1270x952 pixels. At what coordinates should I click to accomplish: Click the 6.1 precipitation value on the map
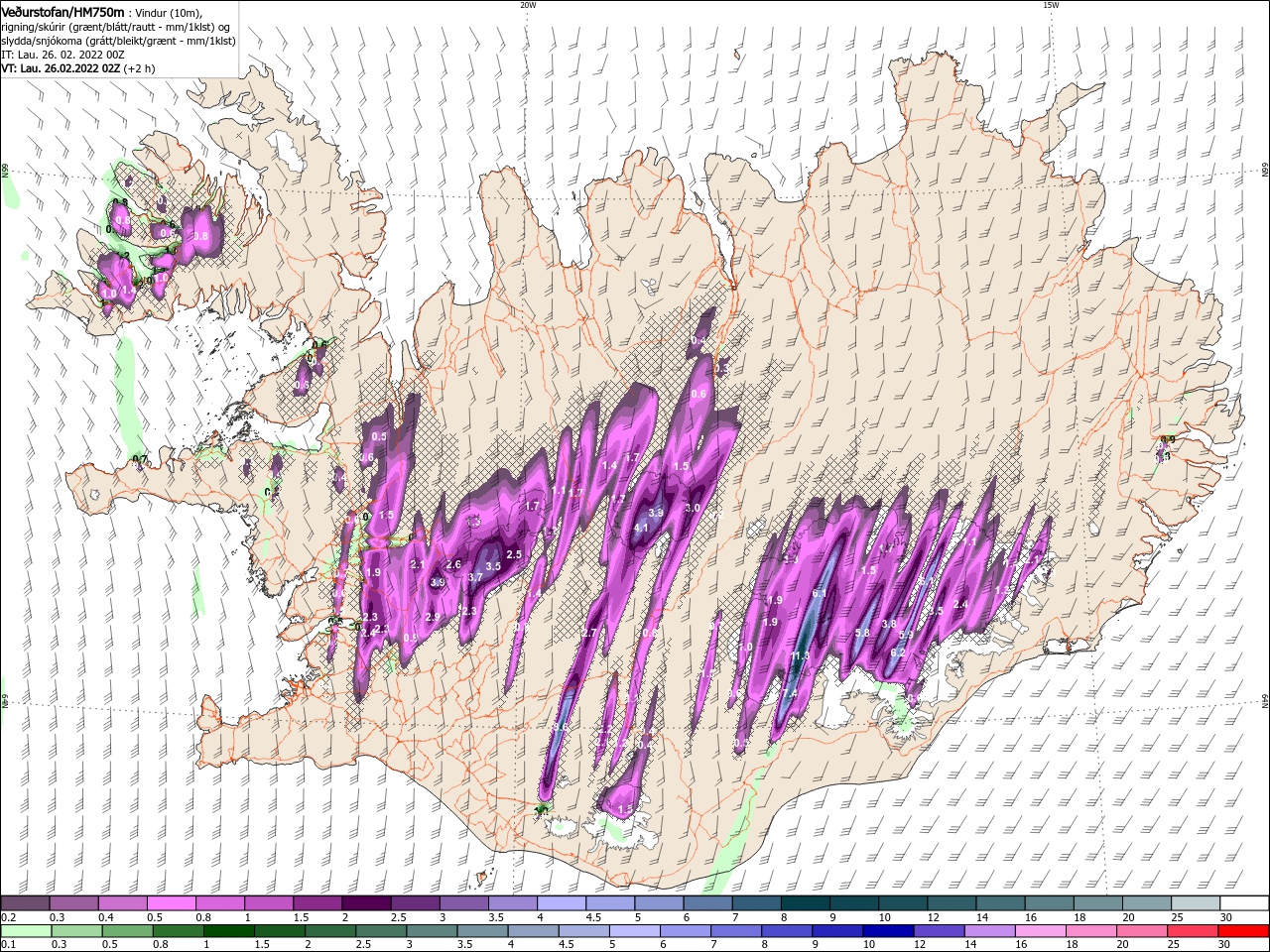(820, 593)
